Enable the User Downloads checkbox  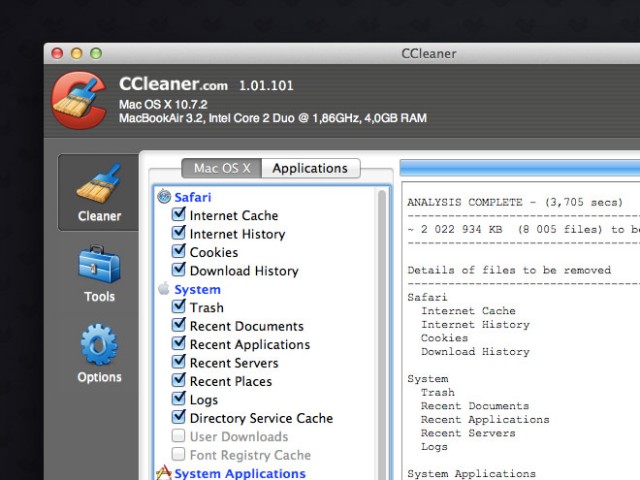(x=178, y=436)
